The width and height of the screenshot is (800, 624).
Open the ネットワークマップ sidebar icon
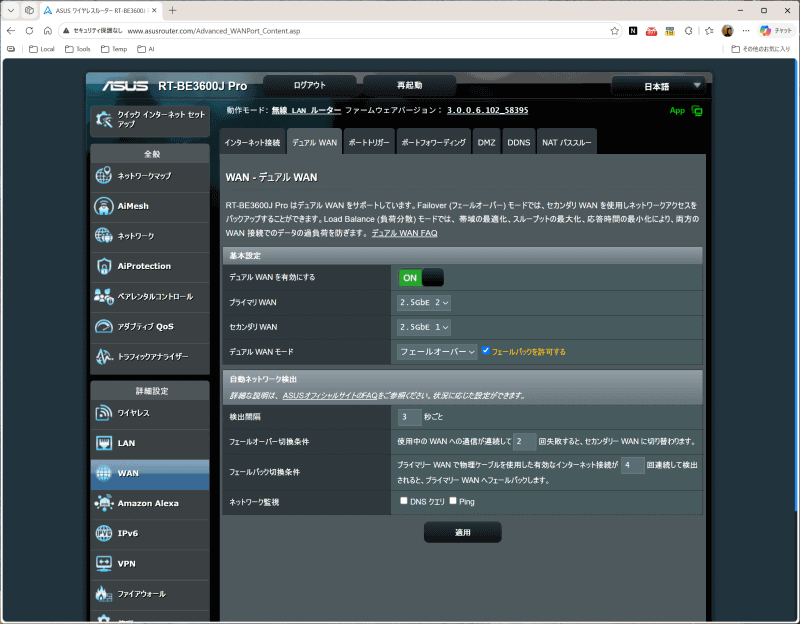click(x=104, y=176)
